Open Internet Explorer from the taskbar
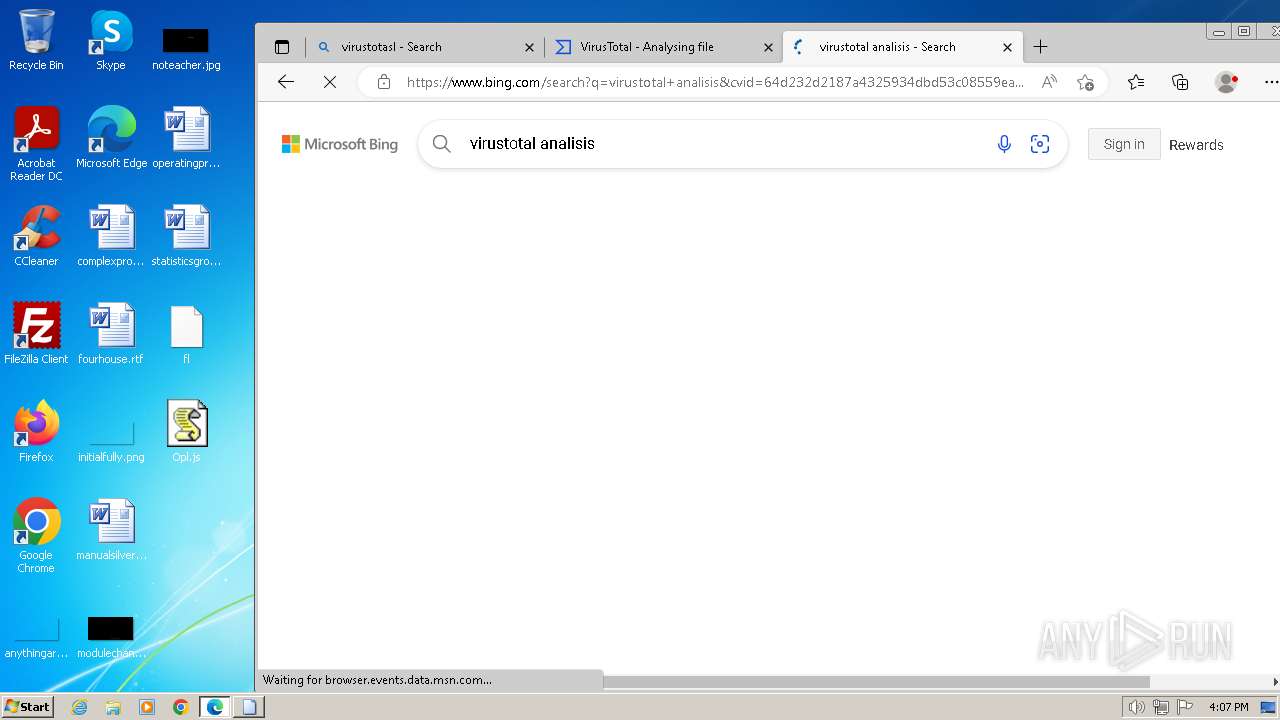1280x720 pixels. (80, 707)
